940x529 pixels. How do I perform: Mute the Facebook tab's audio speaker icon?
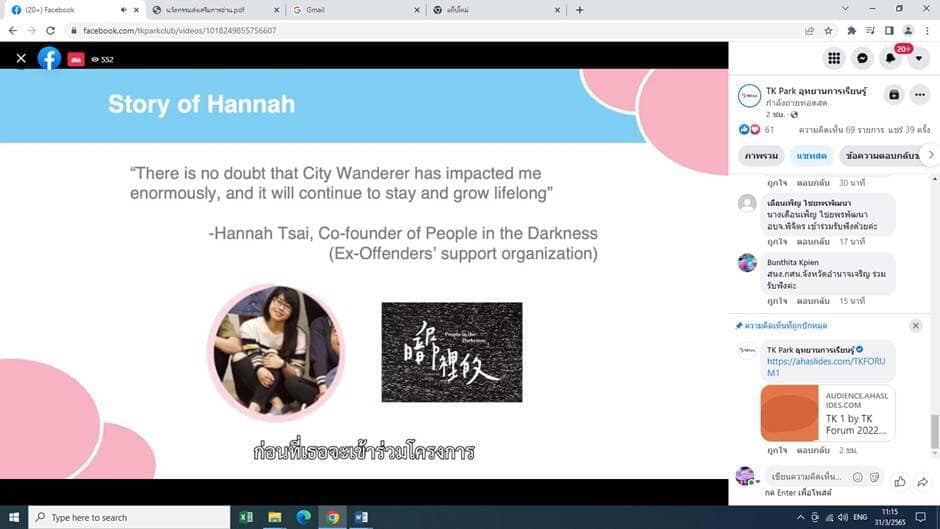click(x=124, y=10)
